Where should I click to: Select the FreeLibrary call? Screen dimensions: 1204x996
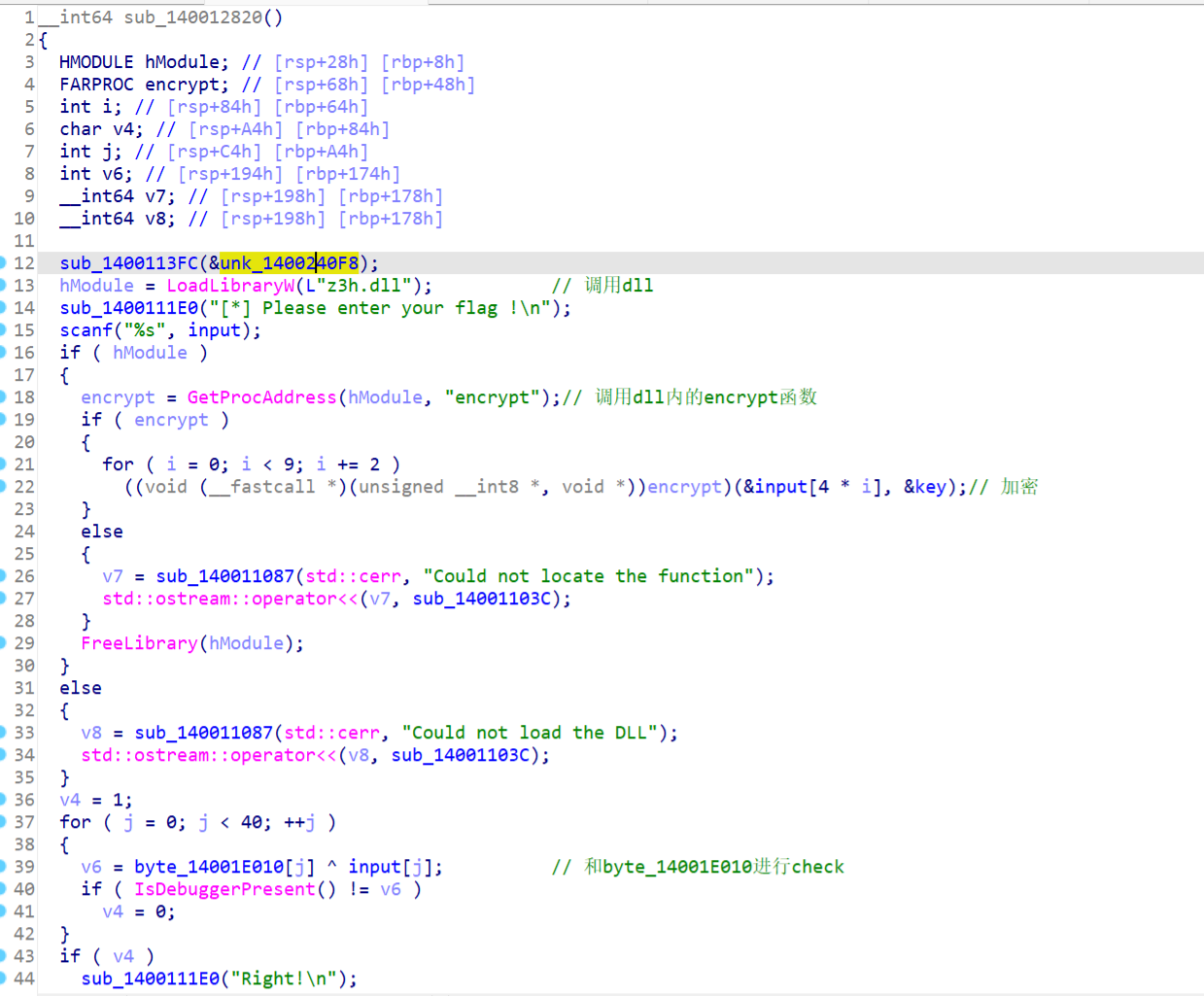(139, 643)
